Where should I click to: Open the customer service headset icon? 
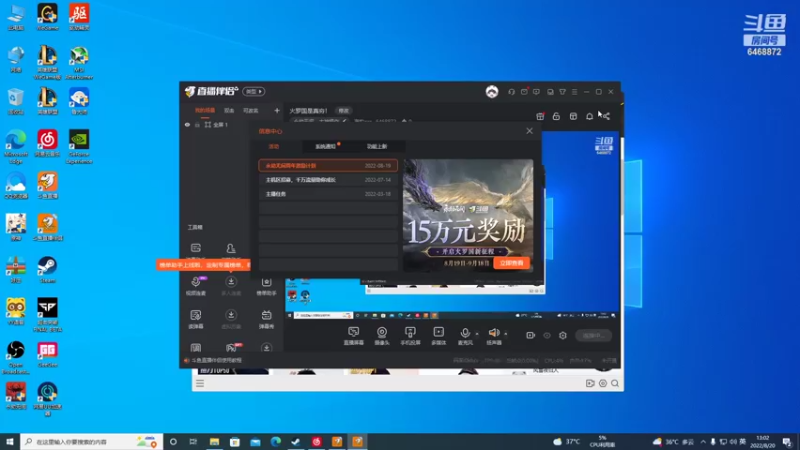point(511,92)
